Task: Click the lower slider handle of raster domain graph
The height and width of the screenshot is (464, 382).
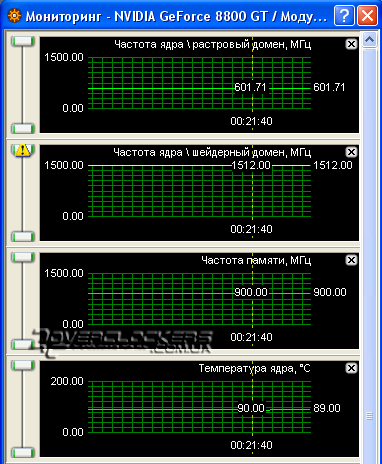Action: (23, 128)
